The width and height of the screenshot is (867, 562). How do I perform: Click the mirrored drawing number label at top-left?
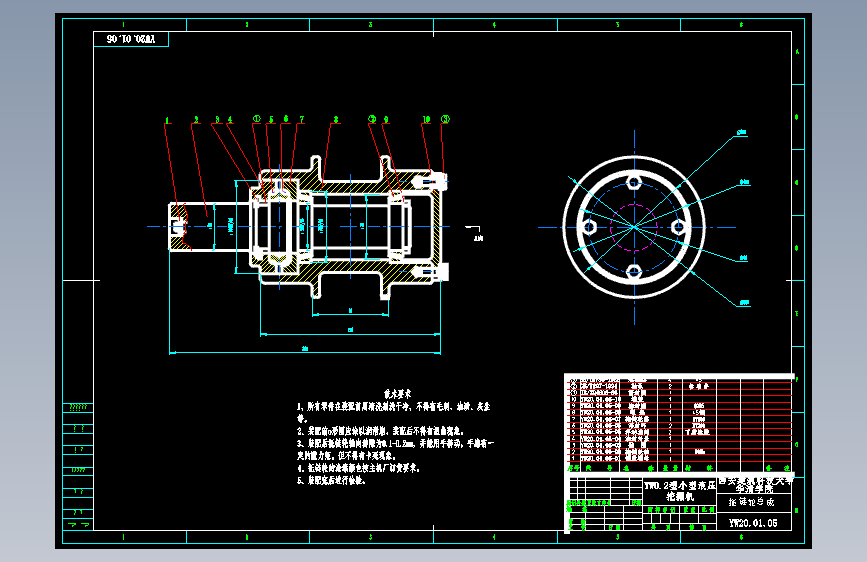[131, 39]
